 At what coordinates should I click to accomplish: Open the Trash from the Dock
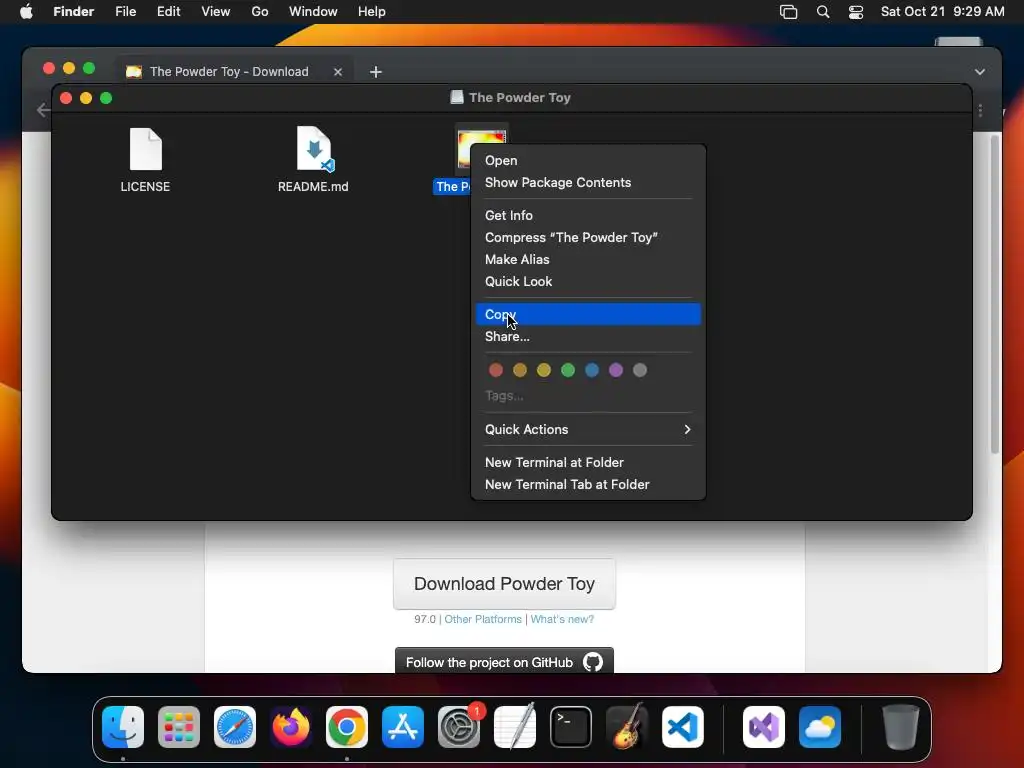901,727
